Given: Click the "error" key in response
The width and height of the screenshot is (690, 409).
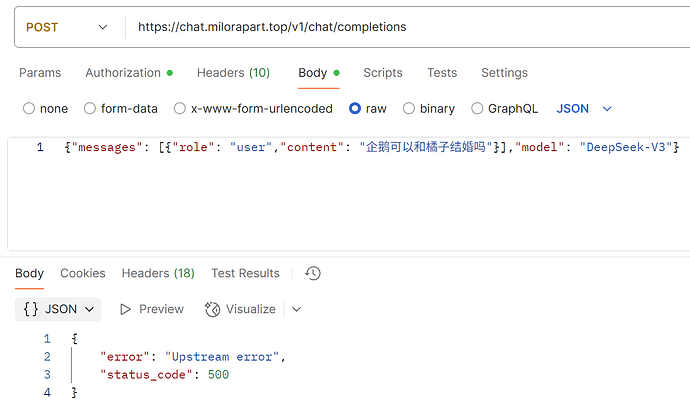Looking at the screenshot, I should [125, 357].
